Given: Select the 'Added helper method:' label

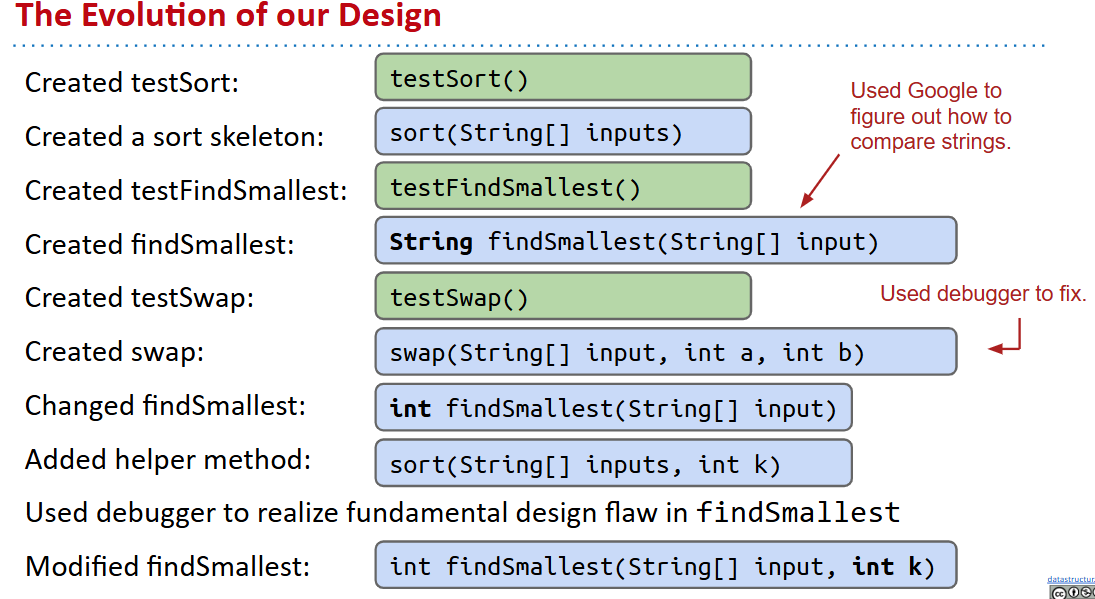Looking at the screenshot, I should click(x=168, y=460).
